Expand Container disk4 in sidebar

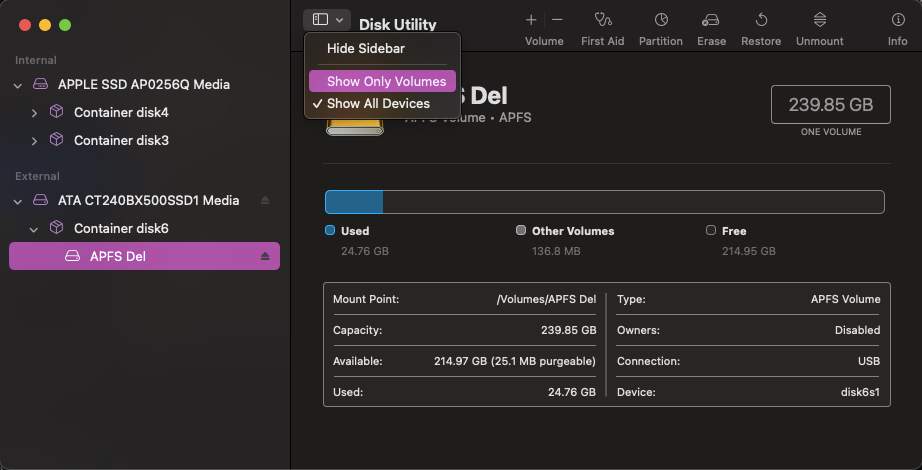pyautogui.click(x=35, y=112)
